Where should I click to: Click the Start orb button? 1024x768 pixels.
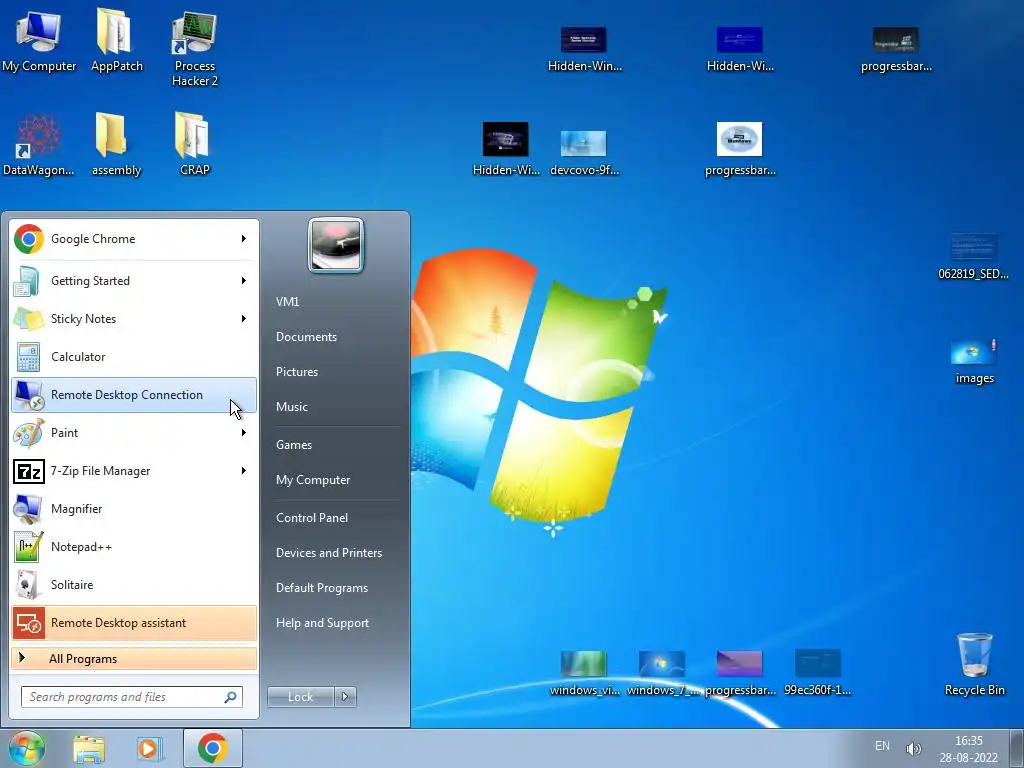click(27, 748)
